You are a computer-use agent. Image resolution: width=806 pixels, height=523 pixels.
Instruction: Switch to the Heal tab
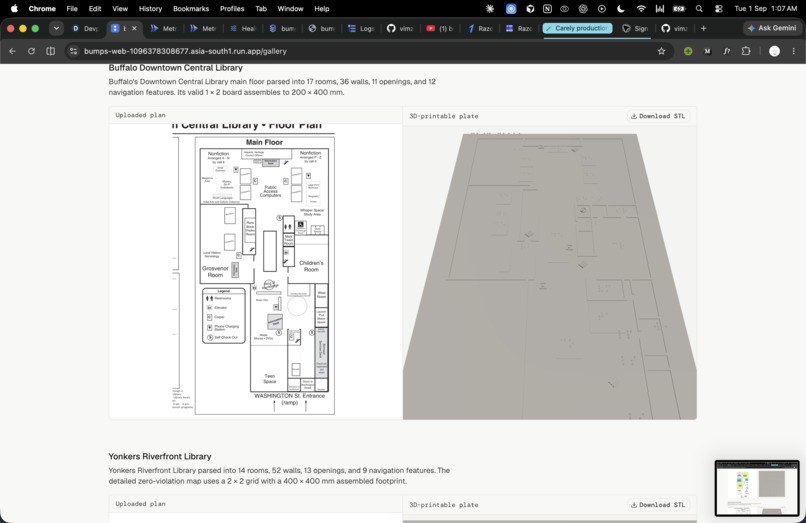click(243, 28)
